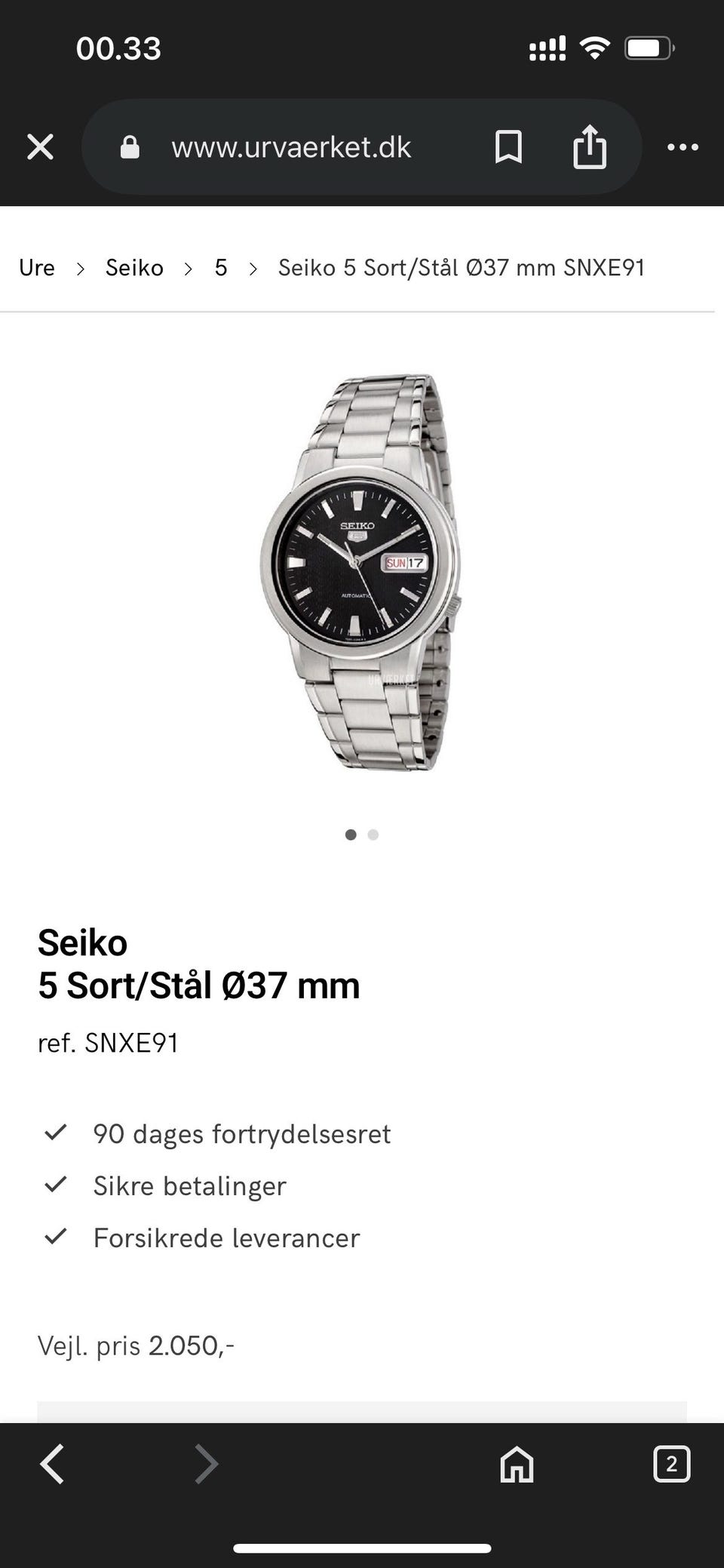The width and height of the screenshot is (724, 1568).
Task: Tap the lock icon beside the URL
Action: point(130,147)
